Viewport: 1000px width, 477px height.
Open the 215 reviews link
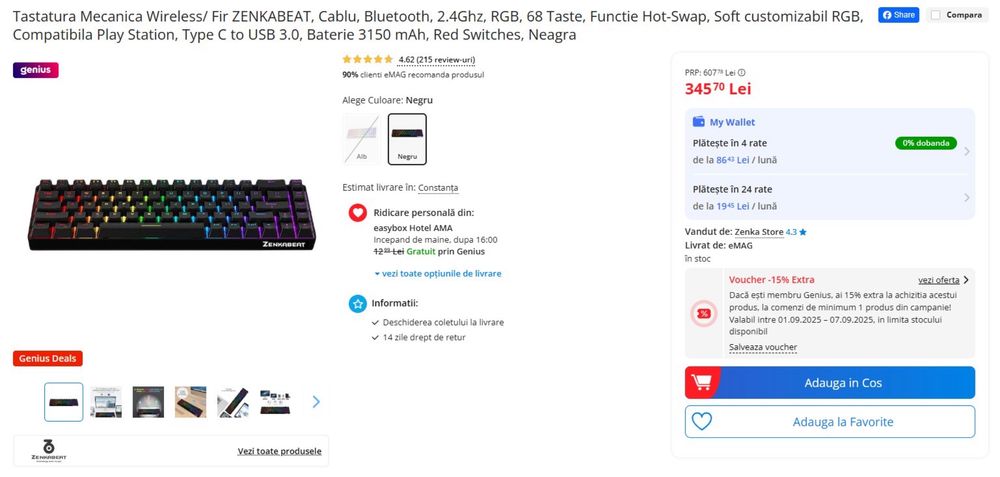point(436,60)
